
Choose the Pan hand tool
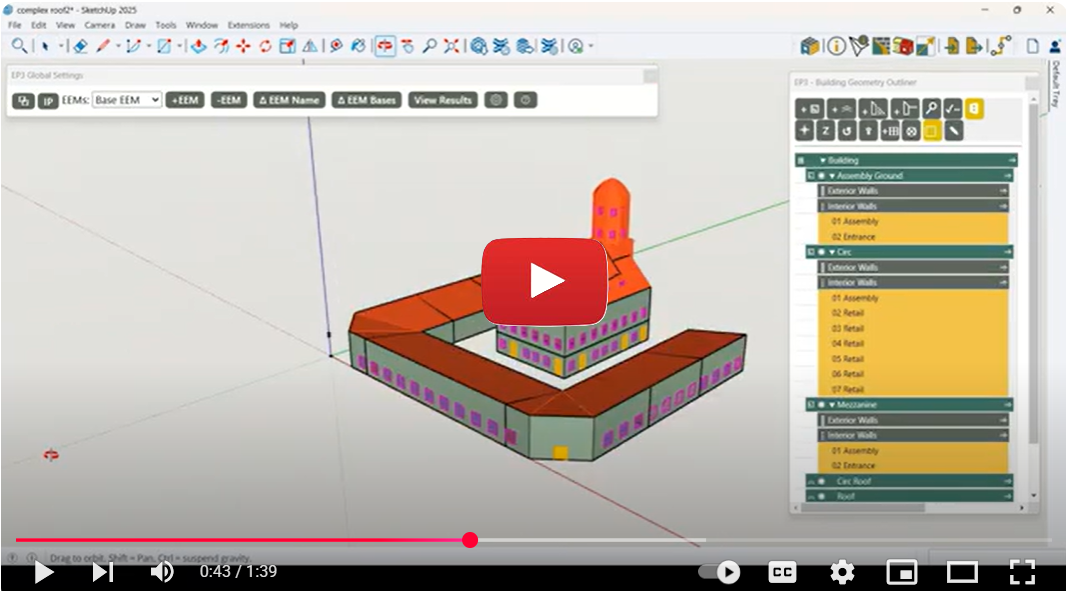pyautogui.click(x=408, y=46)
